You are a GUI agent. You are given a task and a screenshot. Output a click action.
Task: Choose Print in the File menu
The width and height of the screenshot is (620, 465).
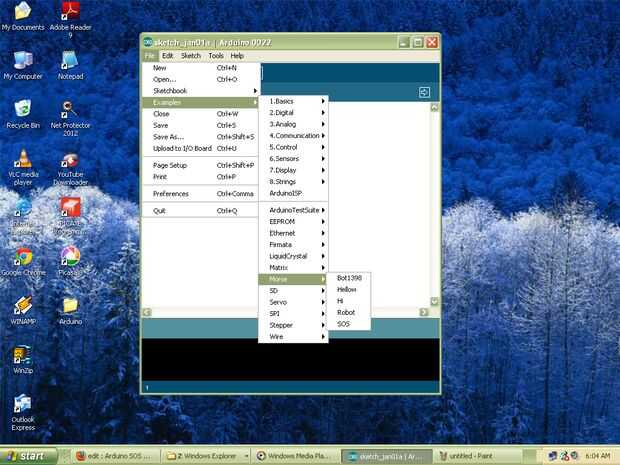[200, 177]
